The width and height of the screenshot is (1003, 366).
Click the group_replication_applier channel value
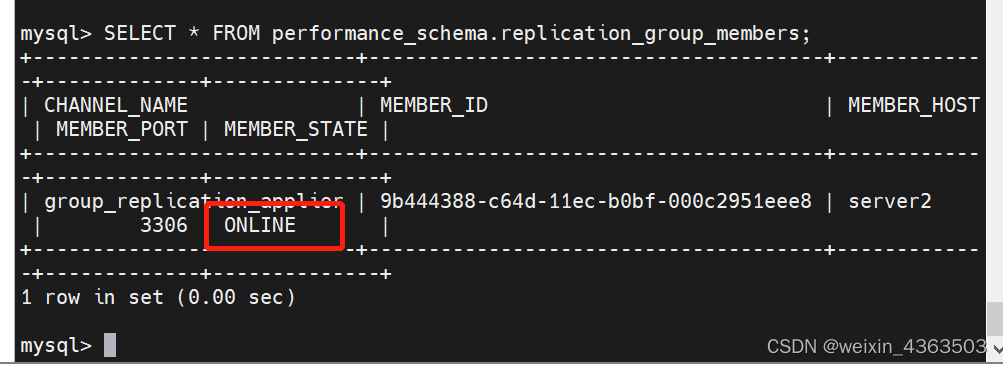[x=194, y=202]
